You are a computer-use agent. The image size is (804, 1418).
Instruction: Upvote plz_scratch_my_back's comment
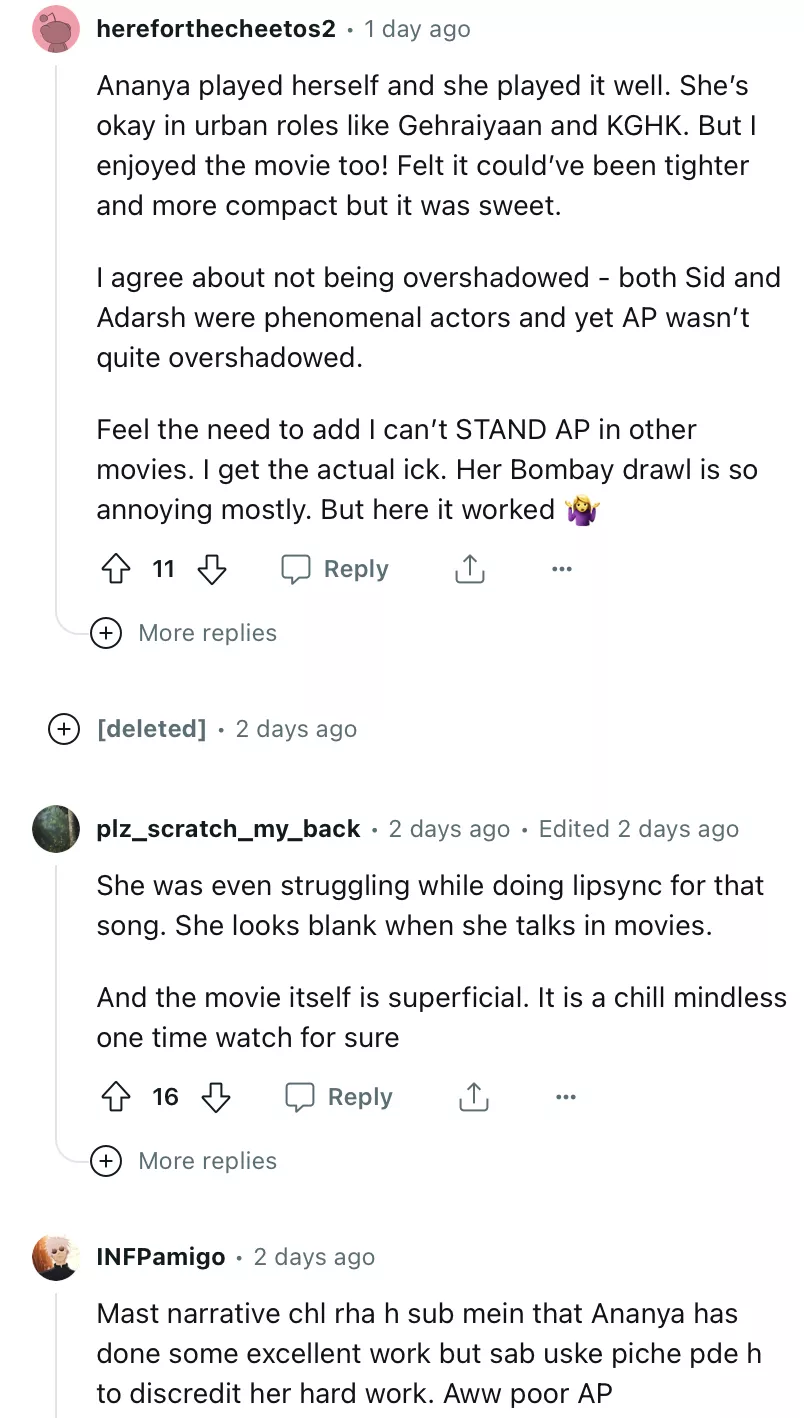pos(115,1098)
